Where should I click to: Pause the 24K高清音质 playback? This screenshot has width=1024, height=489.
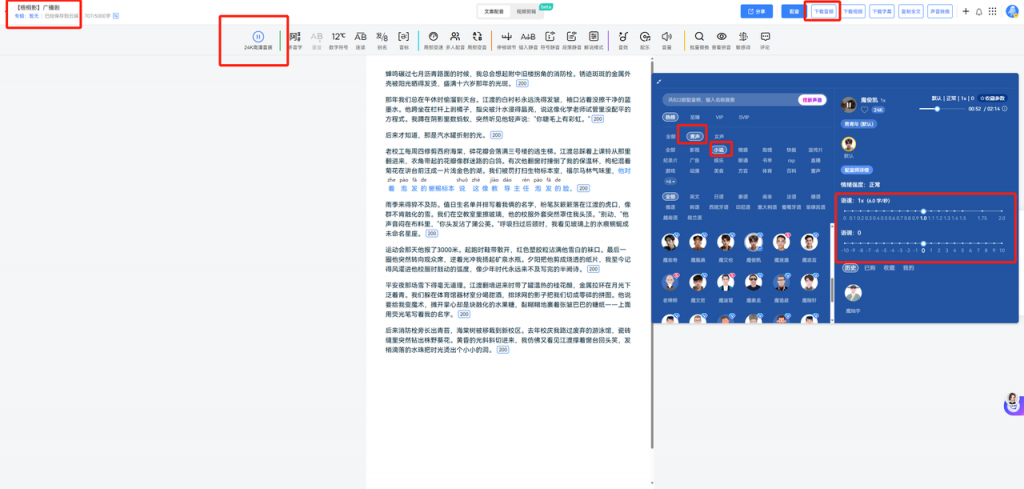tap(259, 37)
